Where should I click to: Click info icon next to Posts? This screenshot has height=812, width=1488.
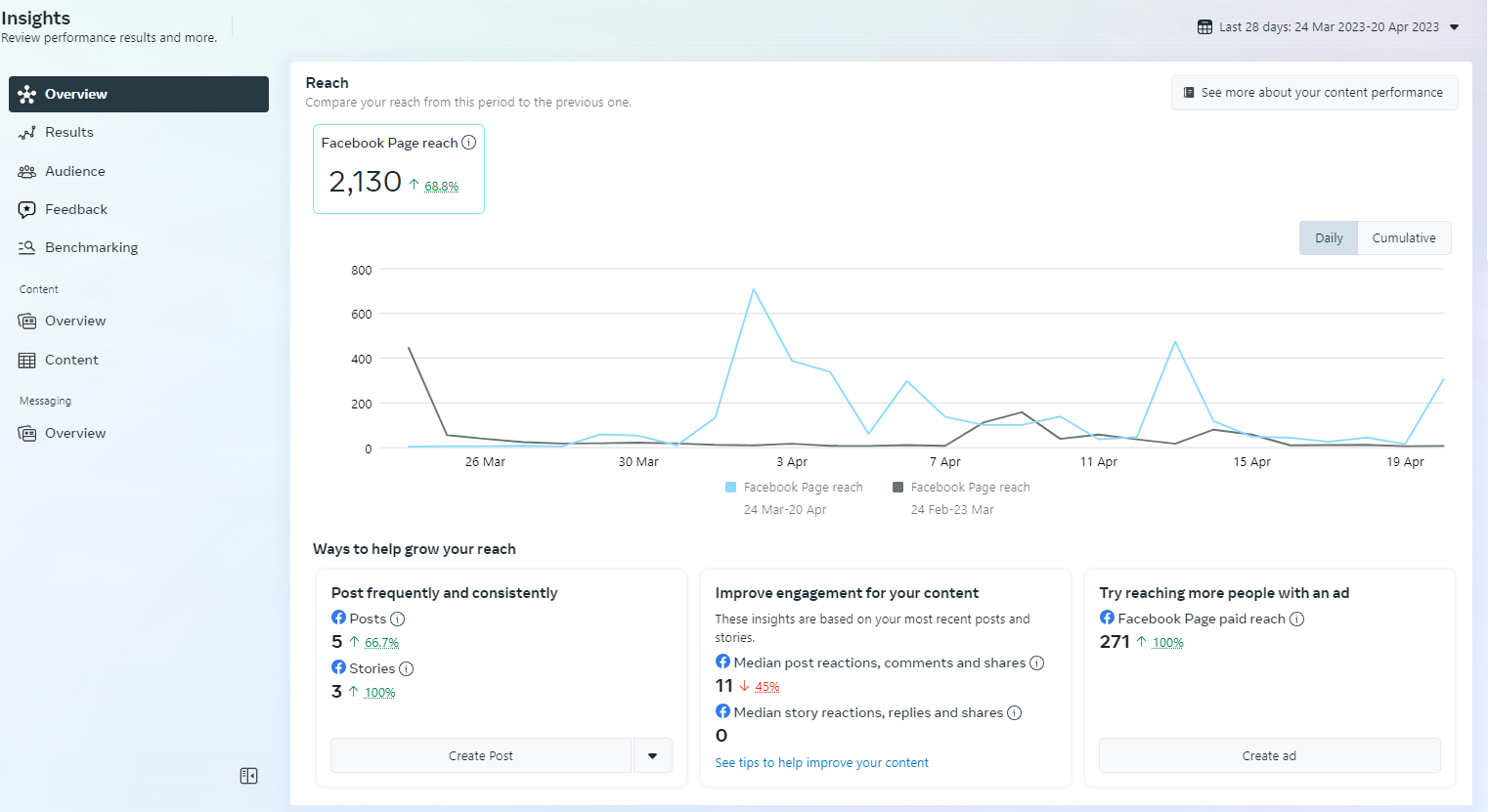(x=397, y=619)
